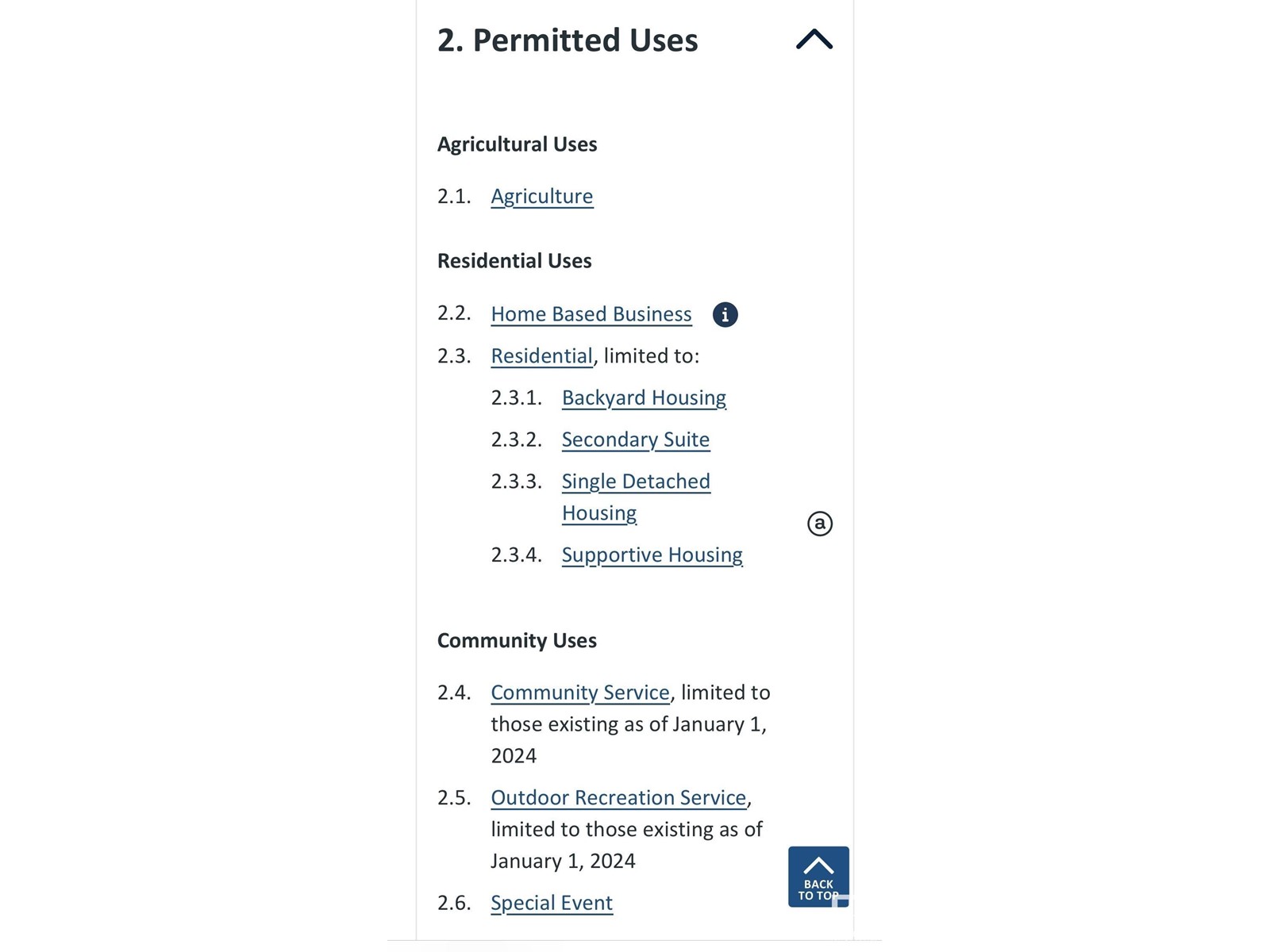
Task: Open the Outdoor Recreation Service link
Action: pyautogui.click(x=618, y=798)
